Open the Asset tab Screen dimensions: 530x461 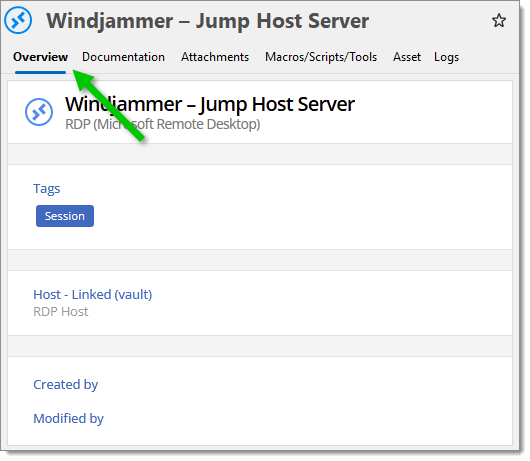pos(407,57)
